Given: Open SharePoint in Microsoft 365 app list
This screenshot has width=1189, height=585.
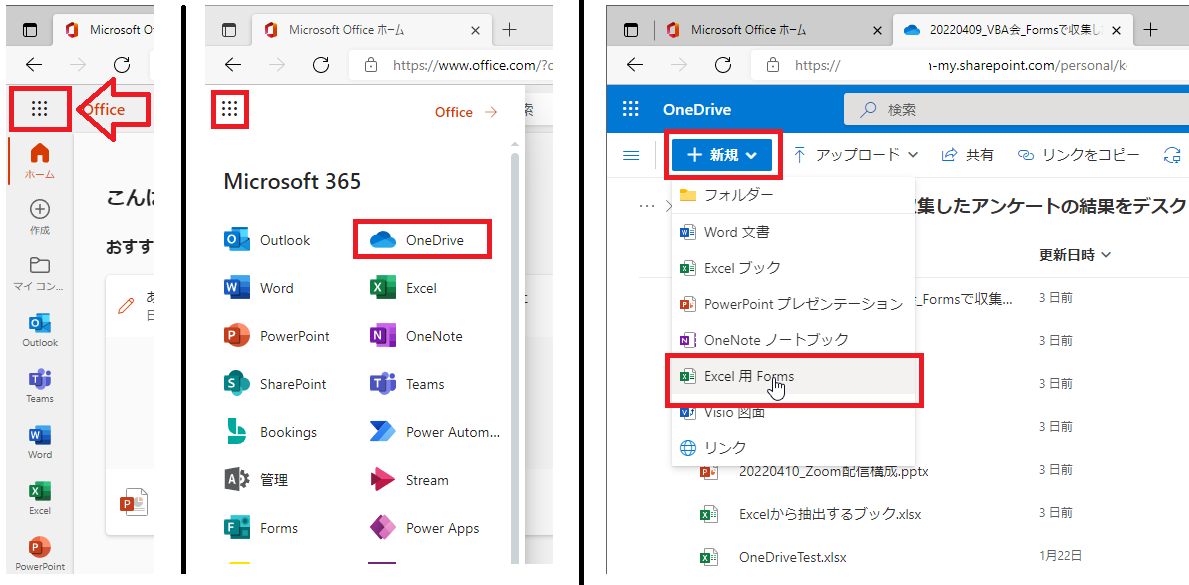Looking at the screenshot, I should click(275, 384).
